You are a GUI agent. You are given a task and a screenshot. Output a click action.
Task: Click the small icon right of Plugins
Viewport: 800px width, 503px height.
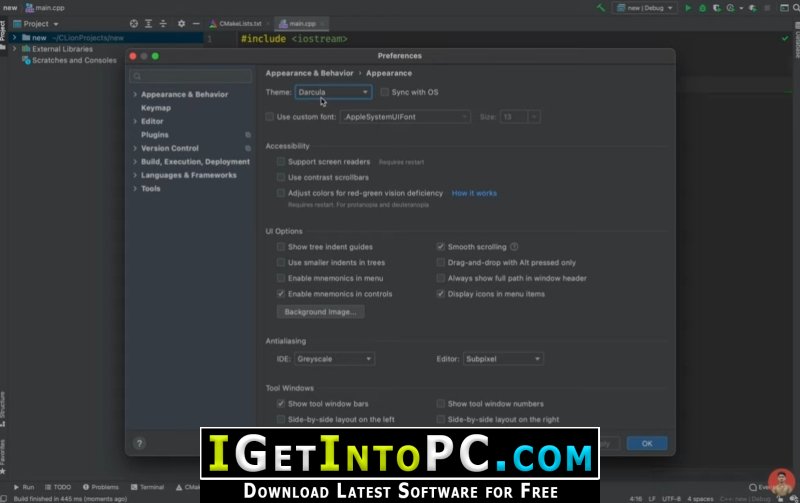(248, 135)
